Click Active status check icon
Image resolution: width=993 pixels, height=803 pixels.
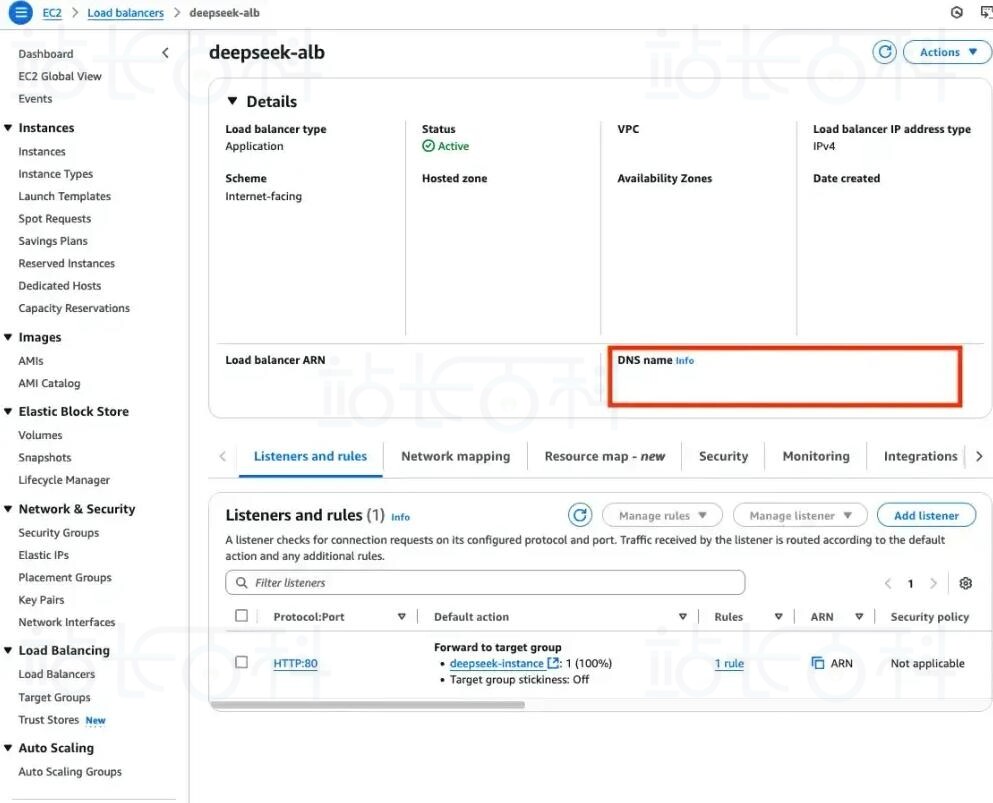click(428, 146)
